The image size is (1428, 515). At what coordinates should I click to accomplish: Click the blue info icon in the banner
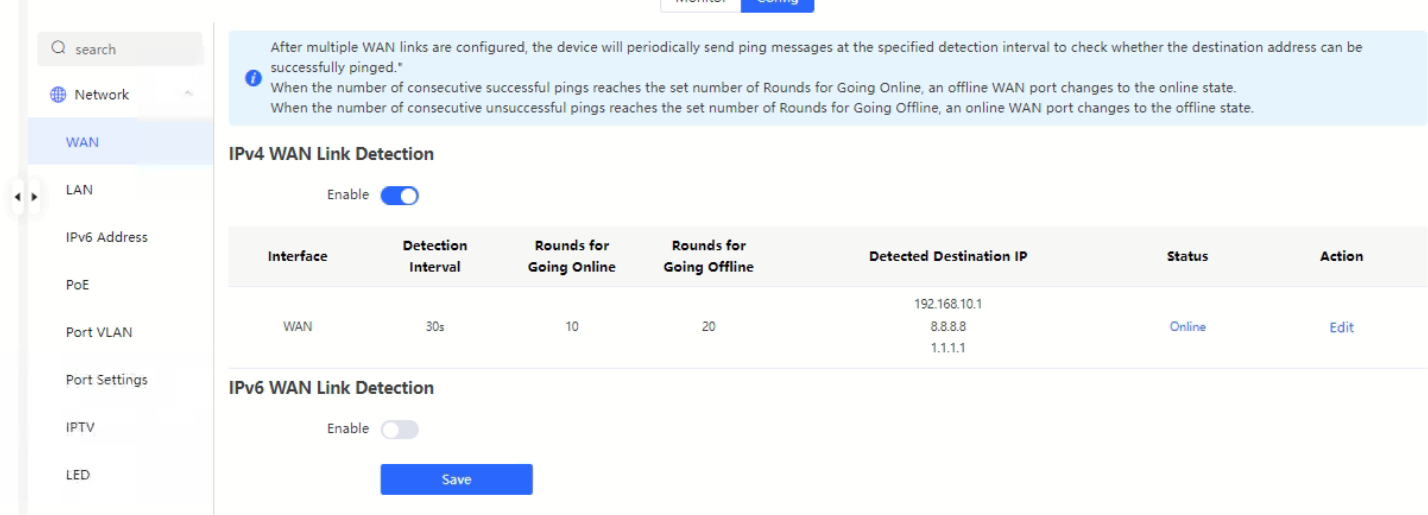tap(254, 77)
